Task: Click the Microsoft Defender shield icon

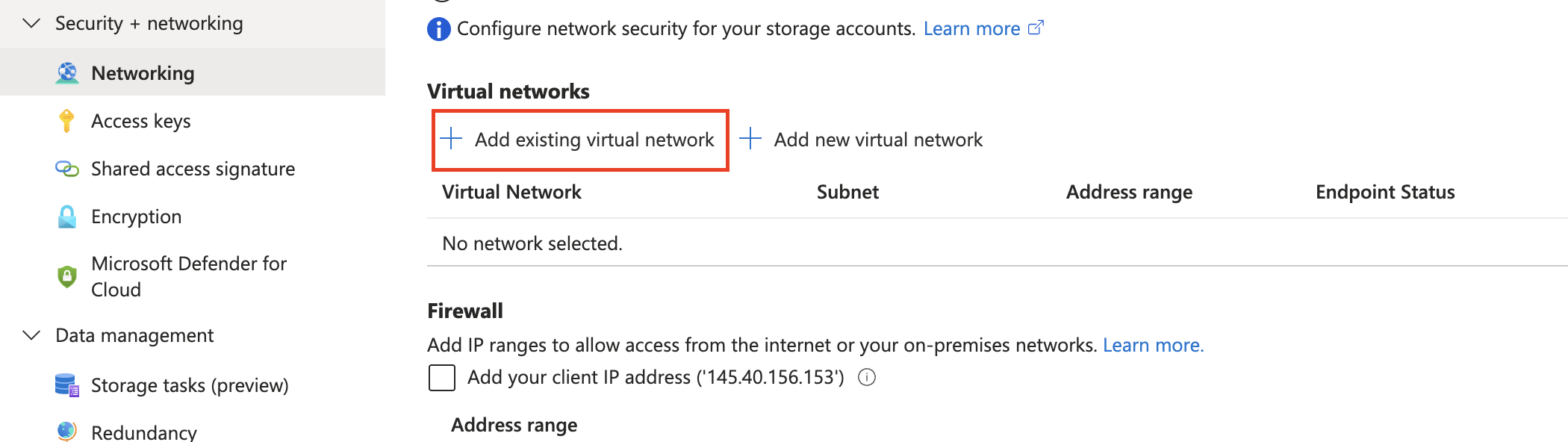Action: point(67,276)
